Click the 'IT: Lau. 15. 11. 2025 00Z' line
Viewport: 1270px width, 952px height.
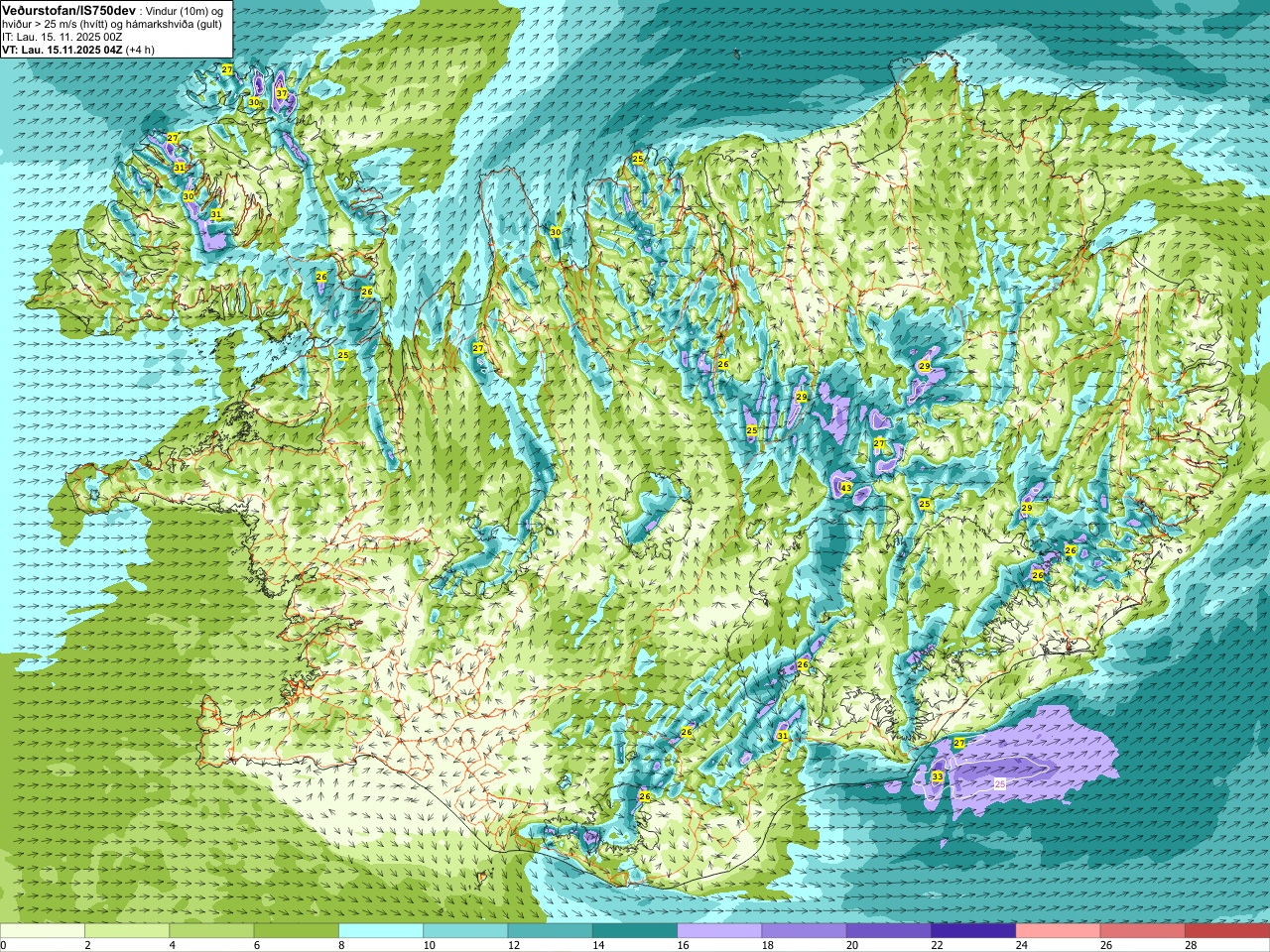pos(63,37)
